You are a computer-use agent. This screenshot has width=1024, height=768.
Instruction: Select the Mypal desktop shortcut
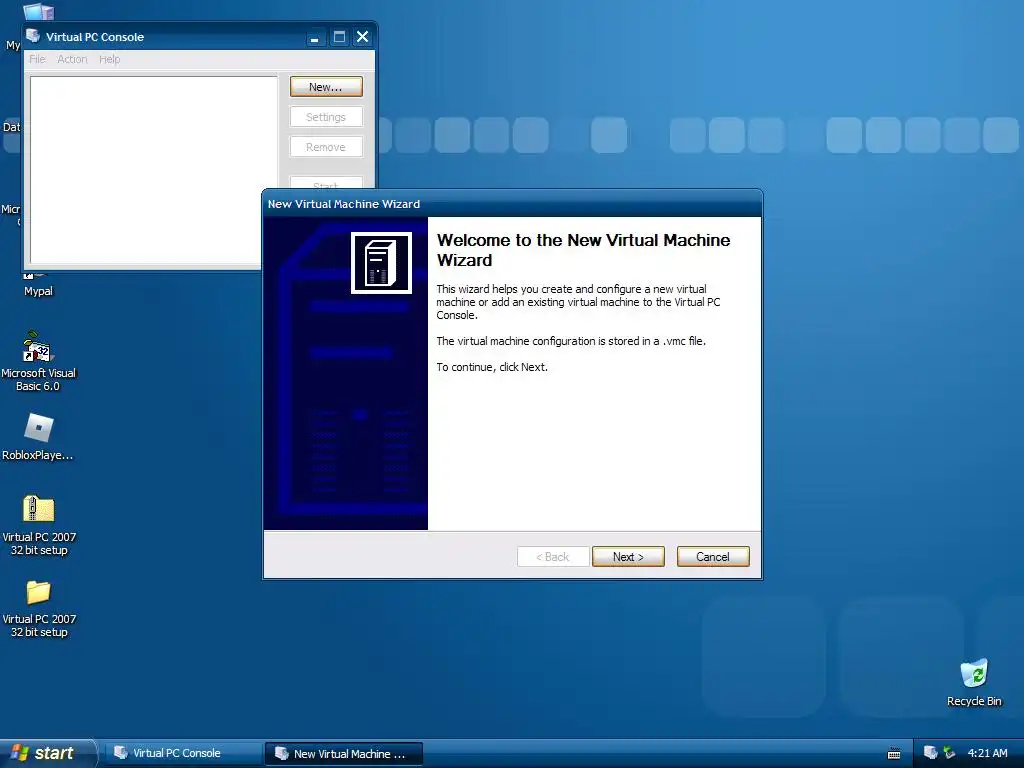click(38, 285)
